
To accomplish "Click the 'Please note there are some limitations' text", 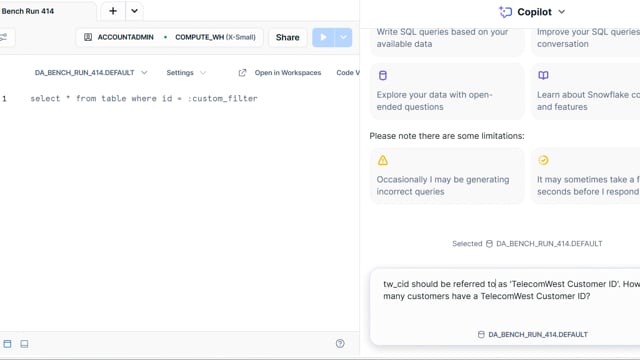I will [447, 136].
